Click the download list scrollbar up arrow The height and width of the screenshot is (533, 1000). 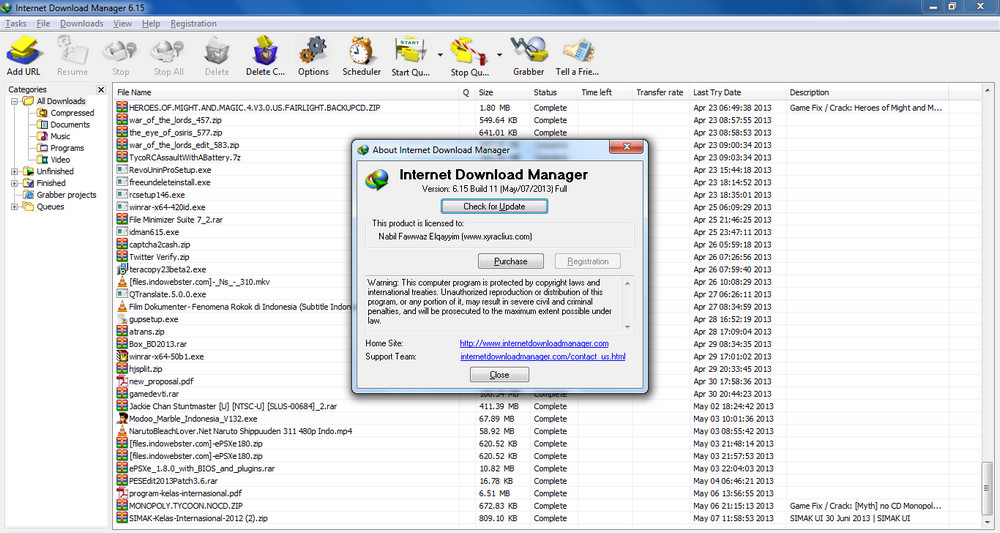987,91
